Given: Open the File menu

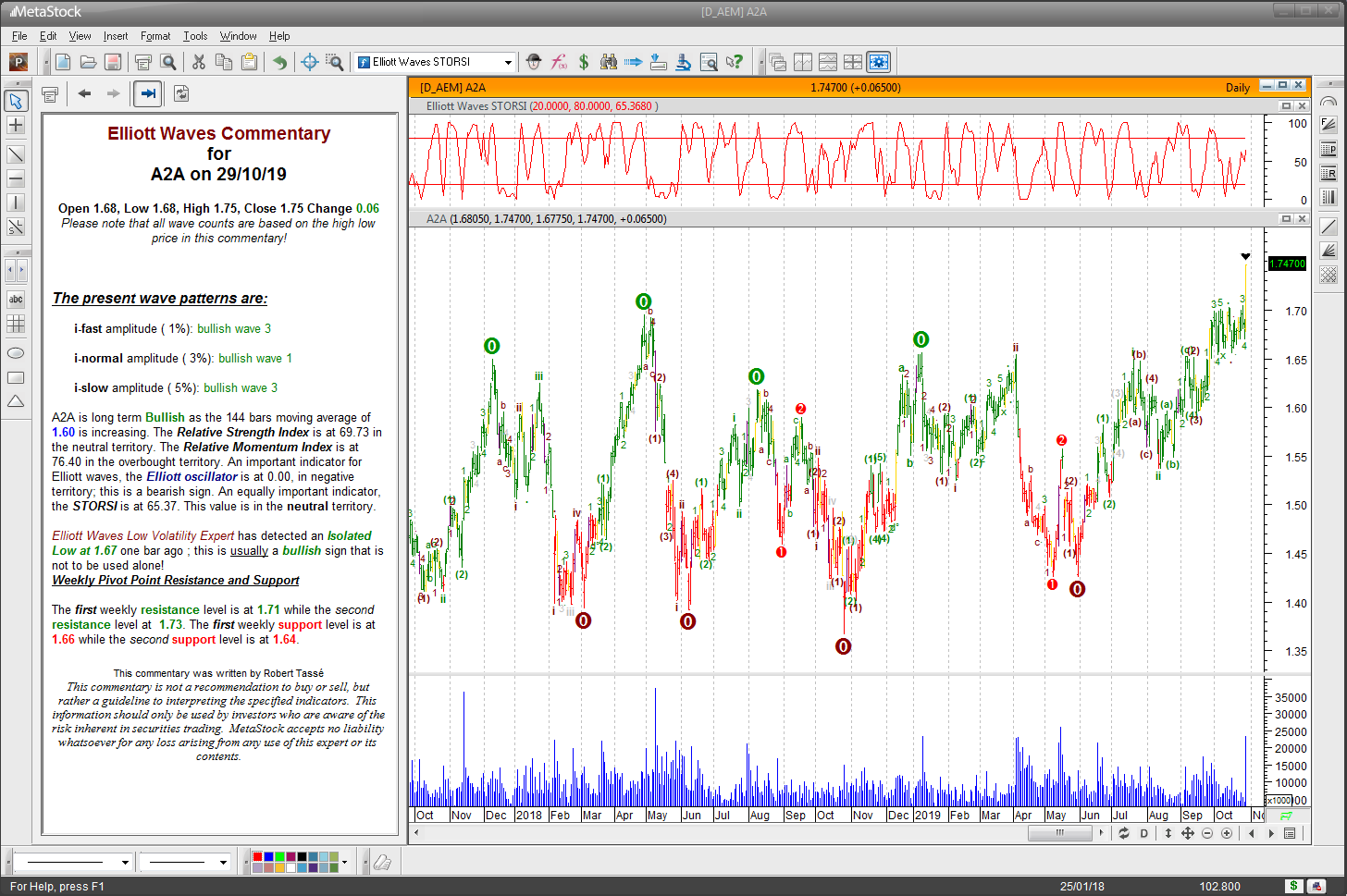Looking at the screenshot, I should point(19,36).
